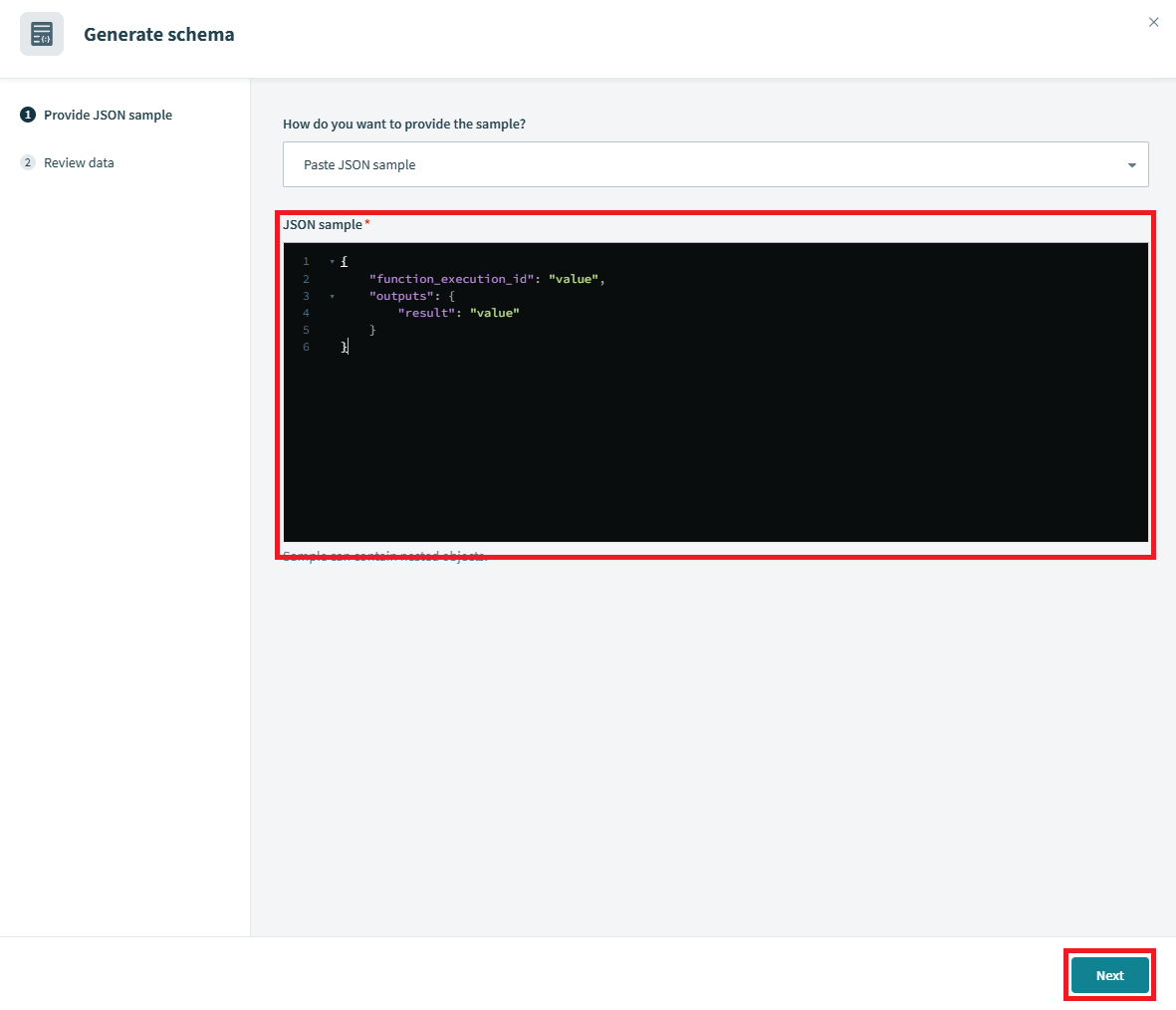Image resolution: width=1176 pixels, height=1010 pixels.
Task: Open the Paste JSON sample dropdown
Action: tap(715, 164)
